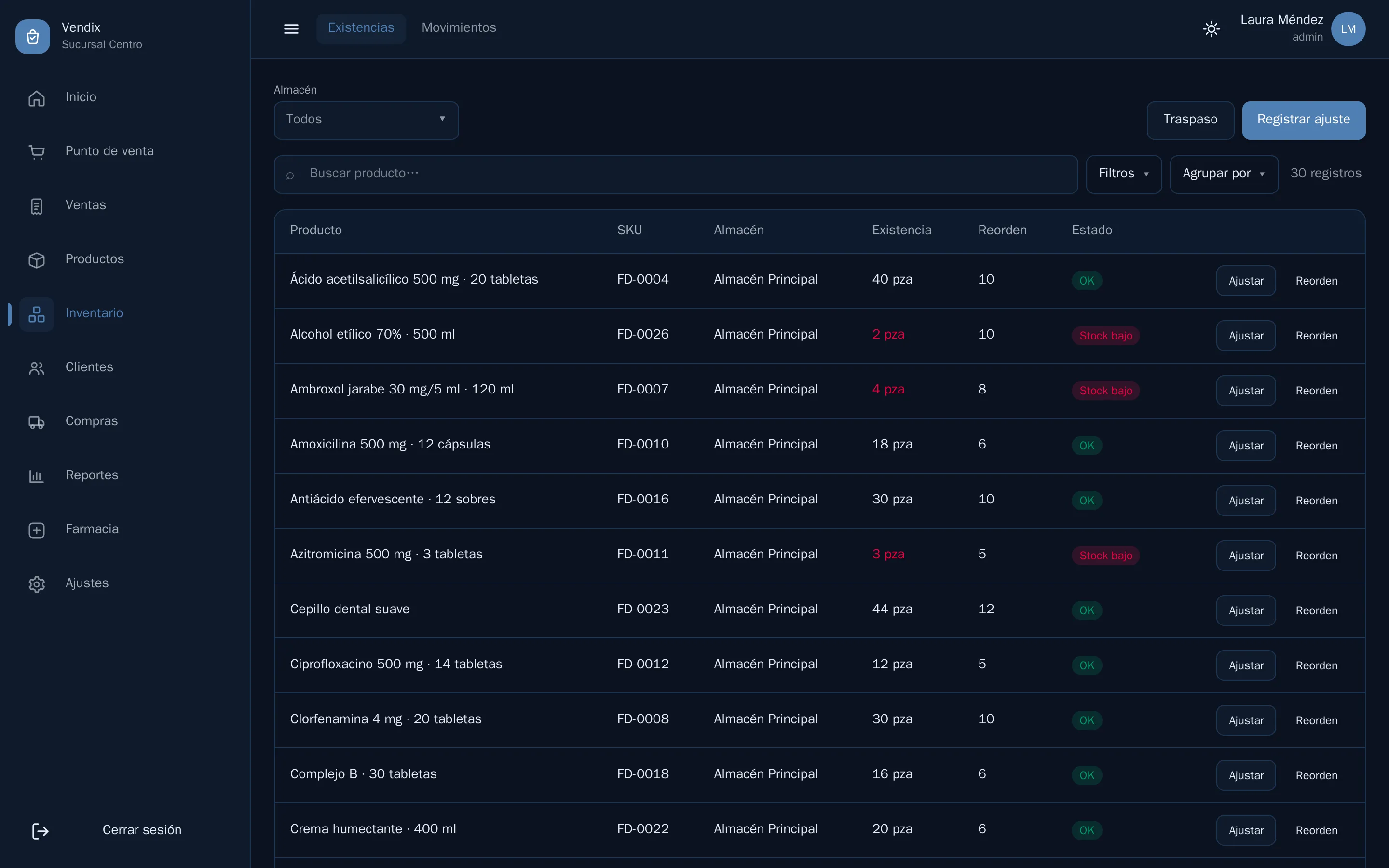
Task: Click the magnifier icon in search bar
Action: coord(290,175)
